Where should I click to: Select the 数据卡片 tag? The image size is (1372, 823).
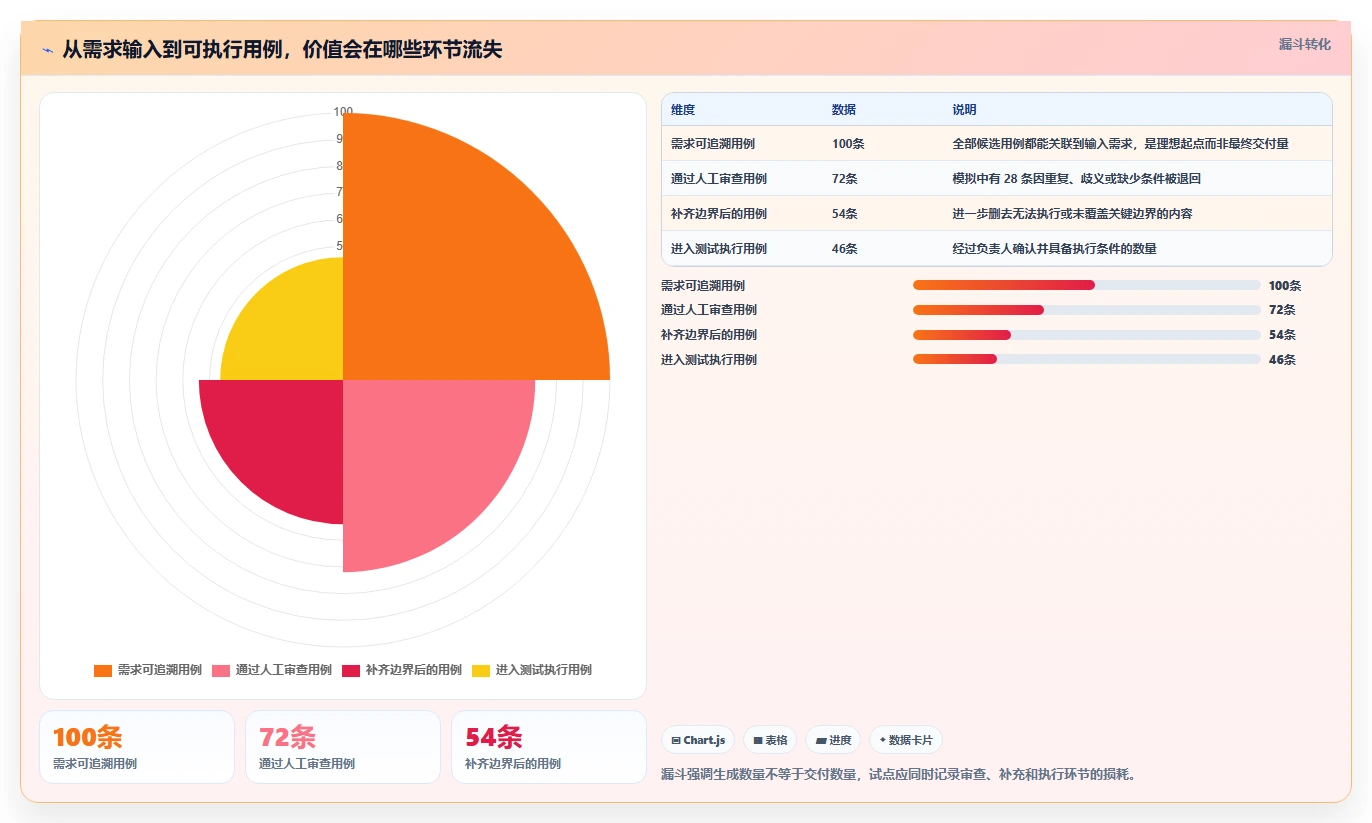click(906, 740)
